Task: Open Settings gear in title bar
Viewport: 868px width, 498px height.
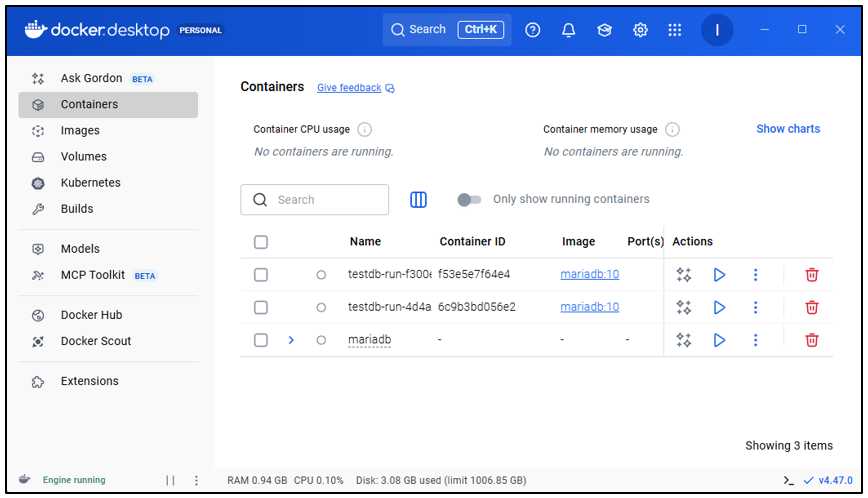Action: pyautogui.click(x=640, y=30)
